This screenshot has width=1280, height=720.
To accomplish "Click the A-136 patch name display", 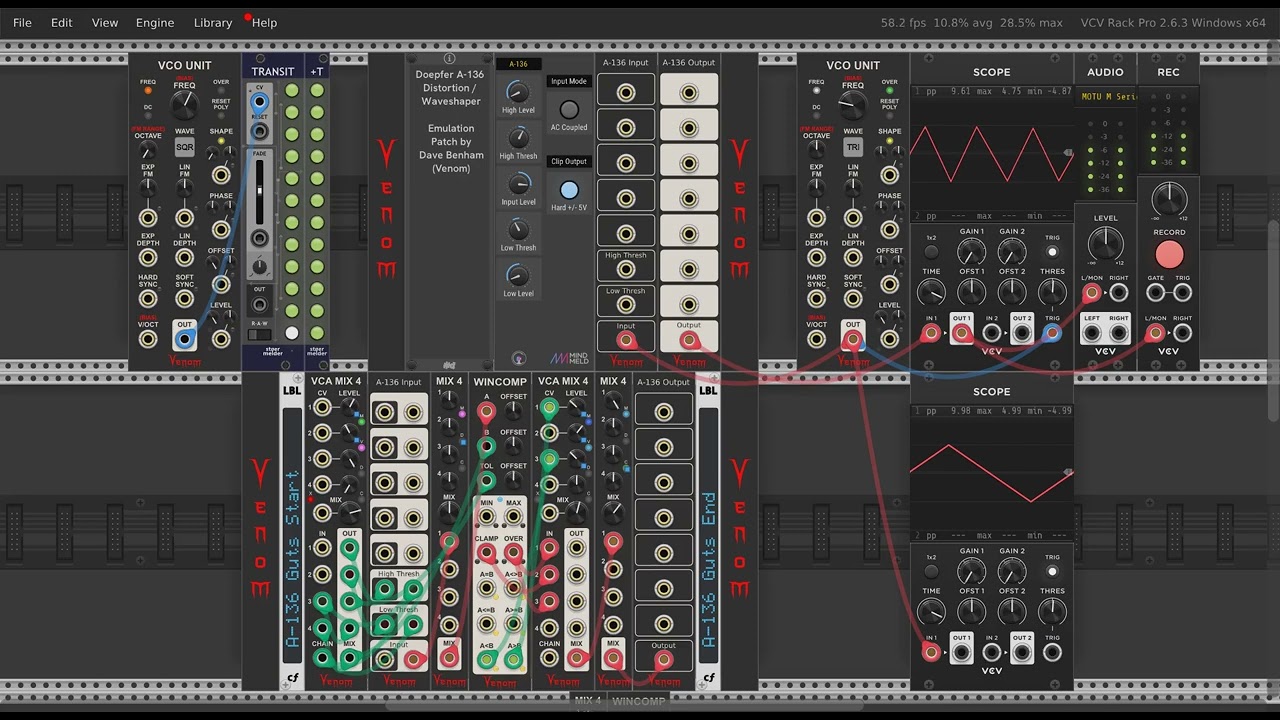I will [x=518, y=64].
